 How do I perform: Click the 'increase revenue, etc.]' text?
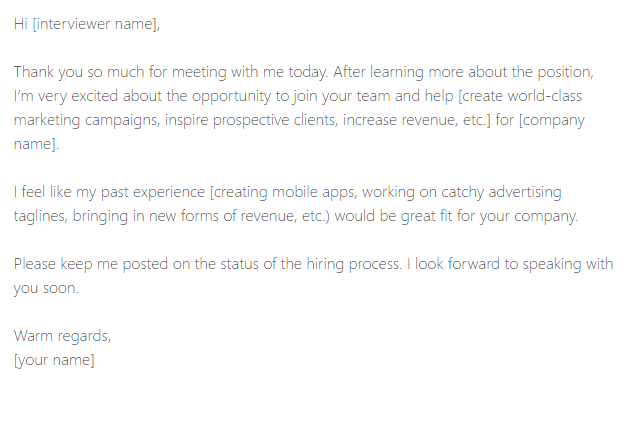[x=417, y=120]
